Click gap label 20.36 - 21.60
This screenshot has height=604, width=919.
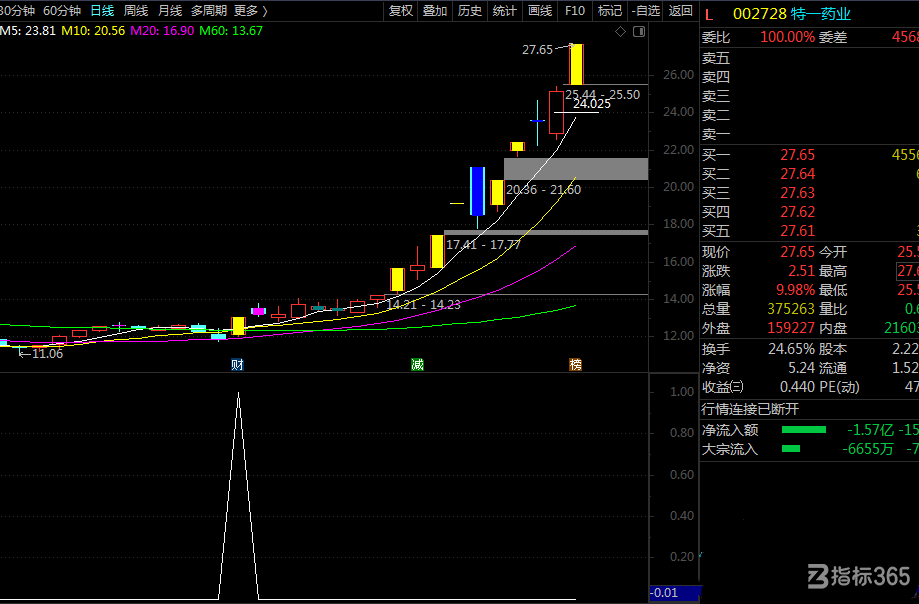pos(543,190)
